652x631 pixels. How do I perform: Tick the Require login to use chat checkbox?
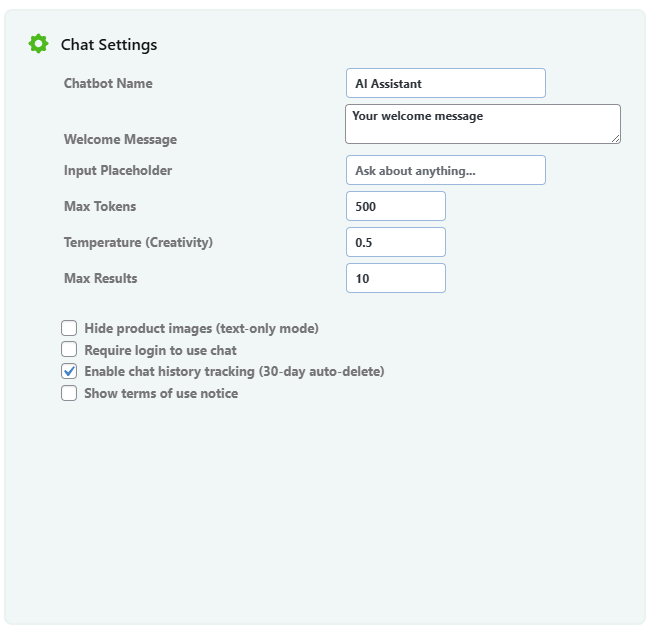click(69, 350)
